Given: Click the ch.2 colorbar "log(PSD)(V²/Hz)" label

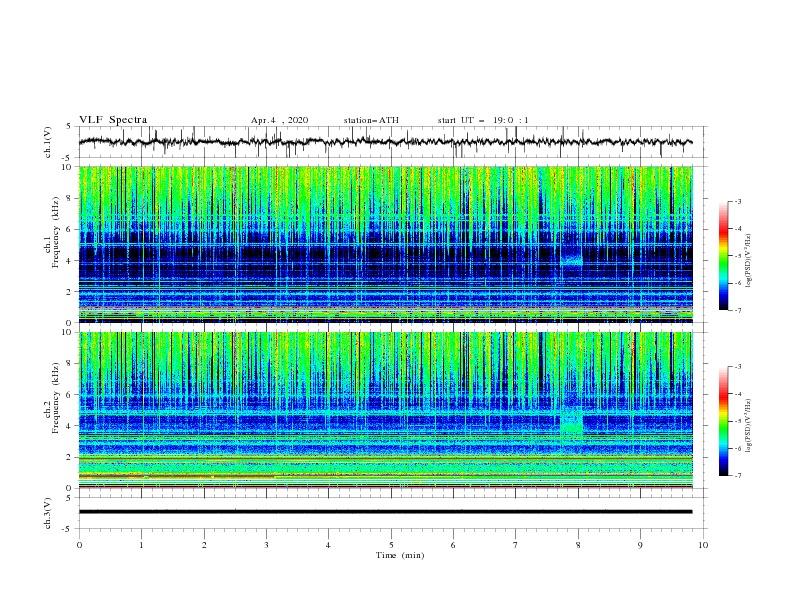Looking at the screenshot, I should tap(749, 425).
